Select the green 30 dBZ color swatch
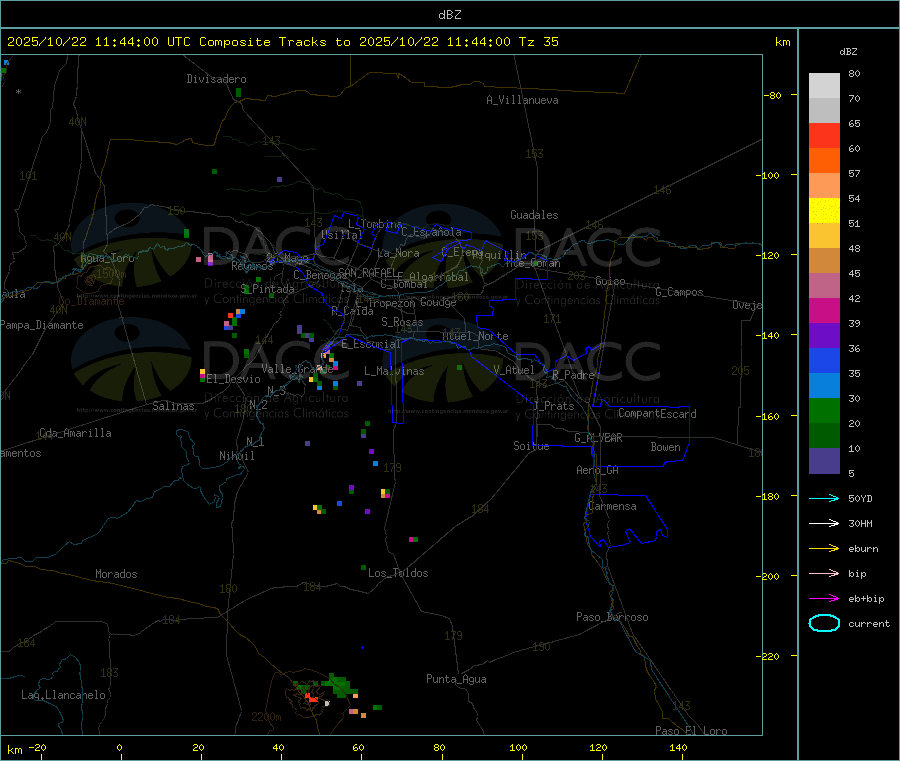 pyautogui.click(x=824, y=410)
